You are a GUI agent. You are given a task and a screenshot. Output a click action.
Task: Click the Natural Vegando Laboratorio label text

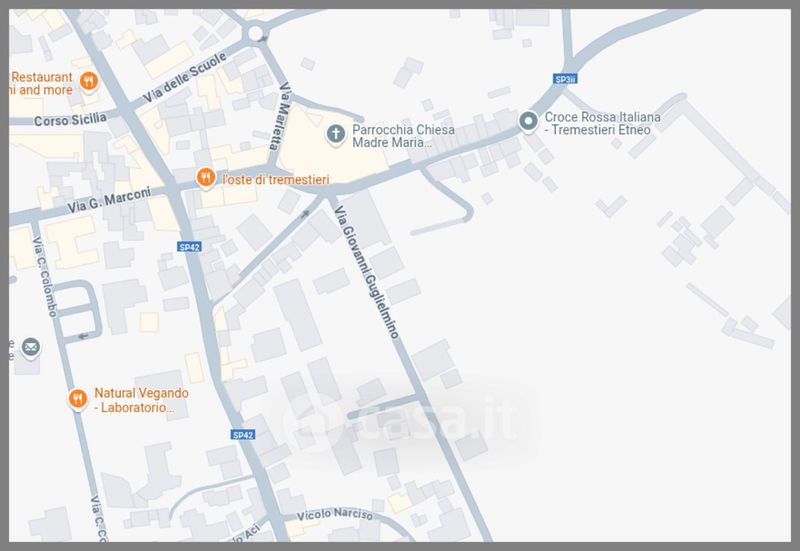pos(141,400)
